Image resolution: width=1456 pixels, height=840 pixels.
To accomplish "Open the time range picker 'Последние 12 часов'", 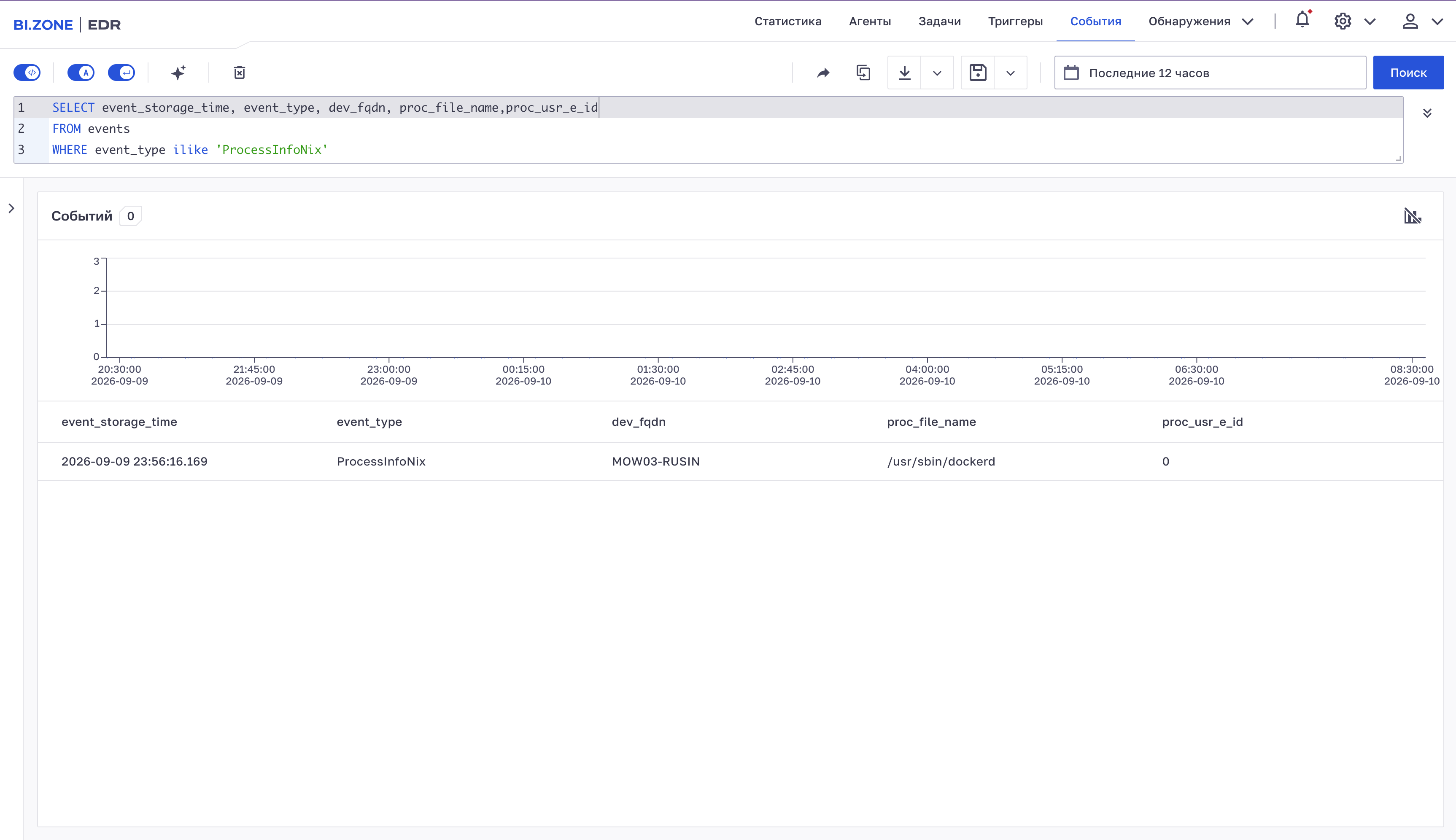I will pyautogui.click(x=1210, y=73).
